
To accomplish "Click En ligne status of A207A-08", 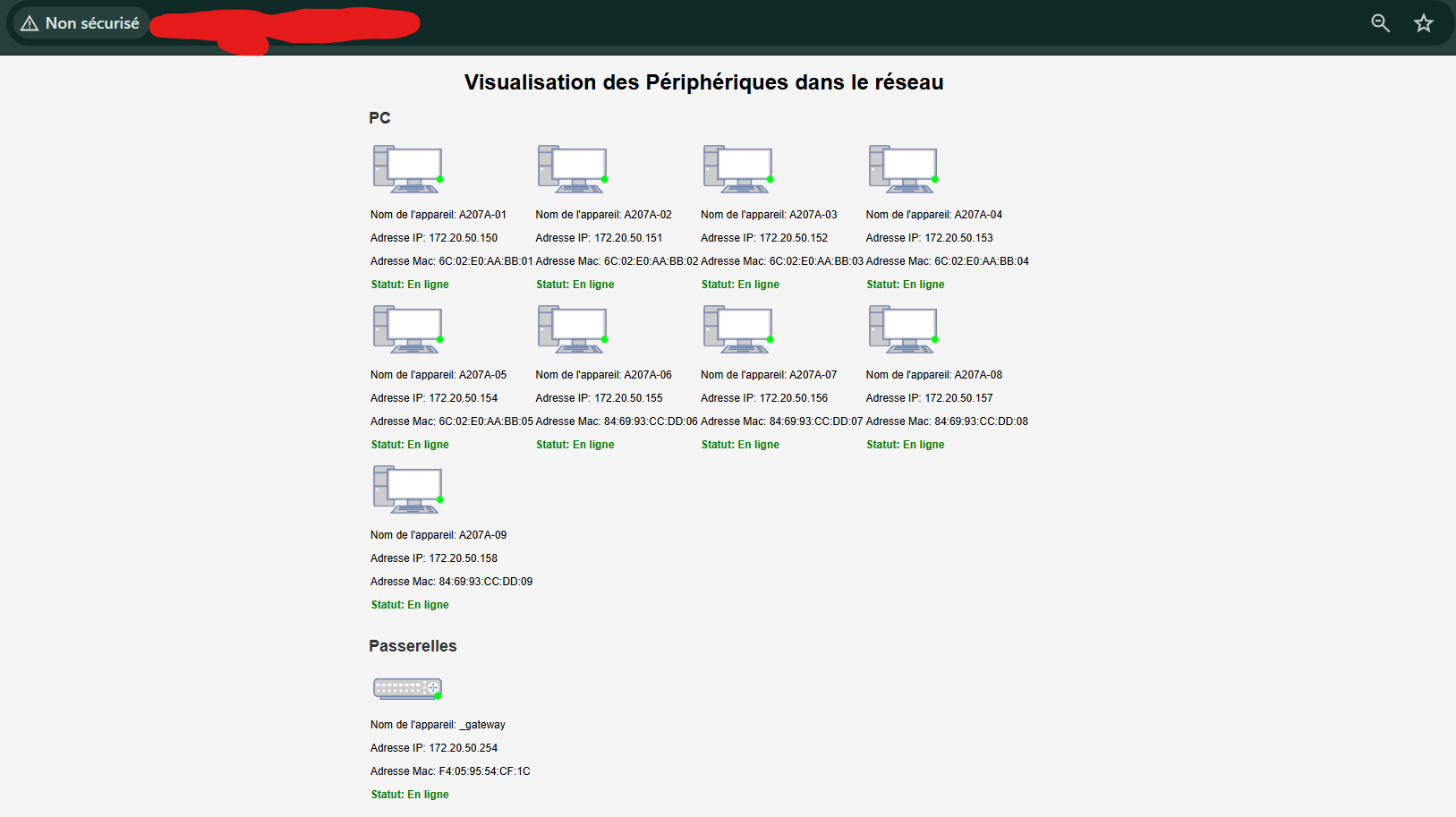I will point(924,445).
